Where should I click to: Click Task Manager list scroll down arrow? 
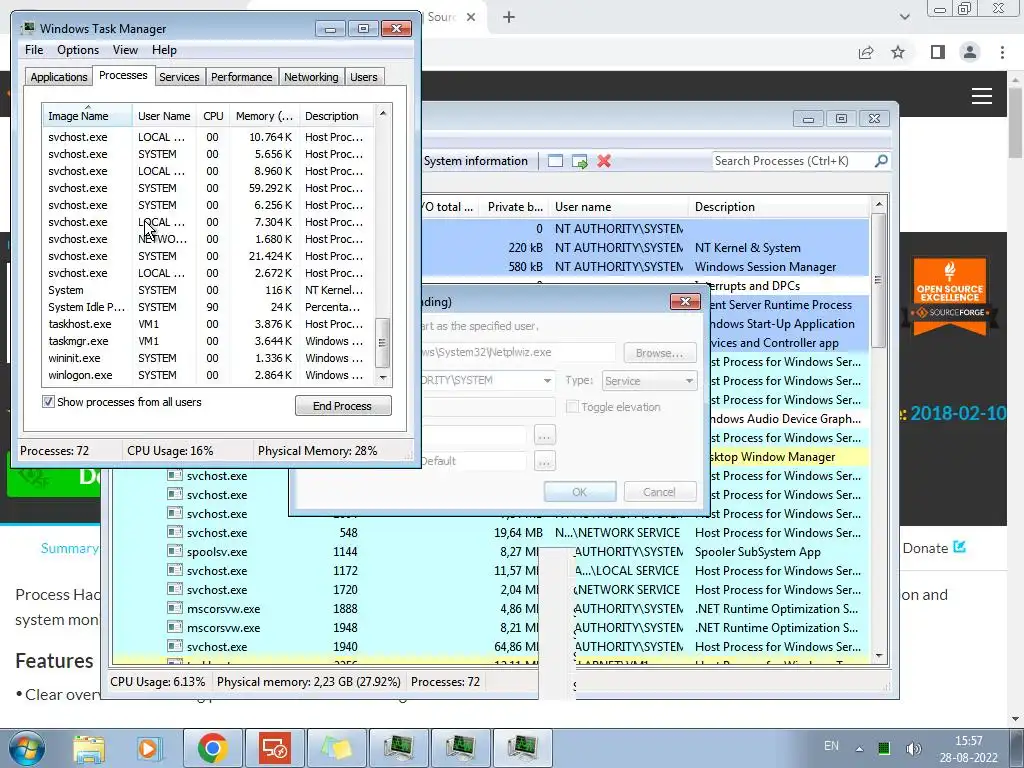tap(383, 377)
